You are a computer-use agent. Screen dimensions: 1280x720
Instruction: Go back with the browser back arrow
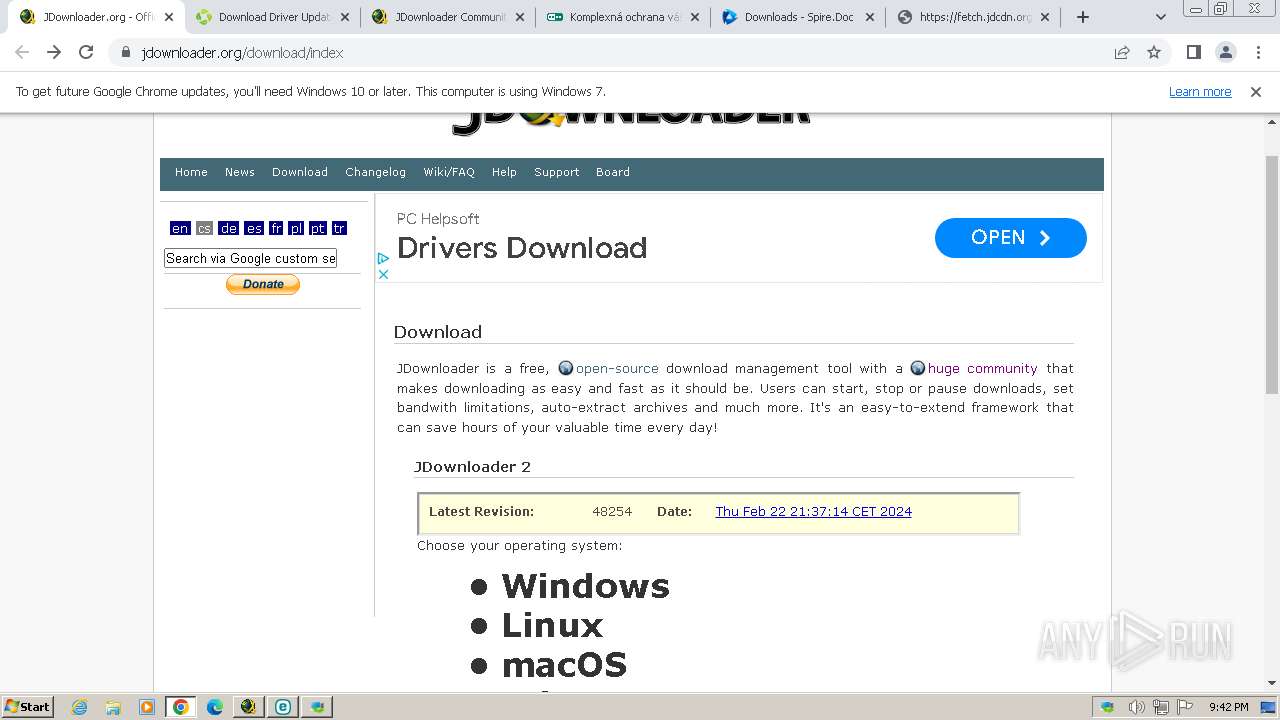(22, 52)
